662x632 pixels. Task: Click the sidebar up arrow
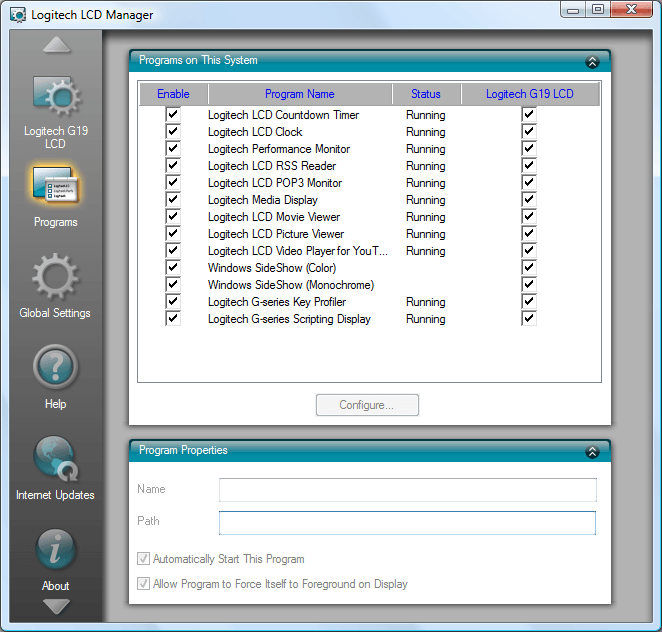(57, 45)
